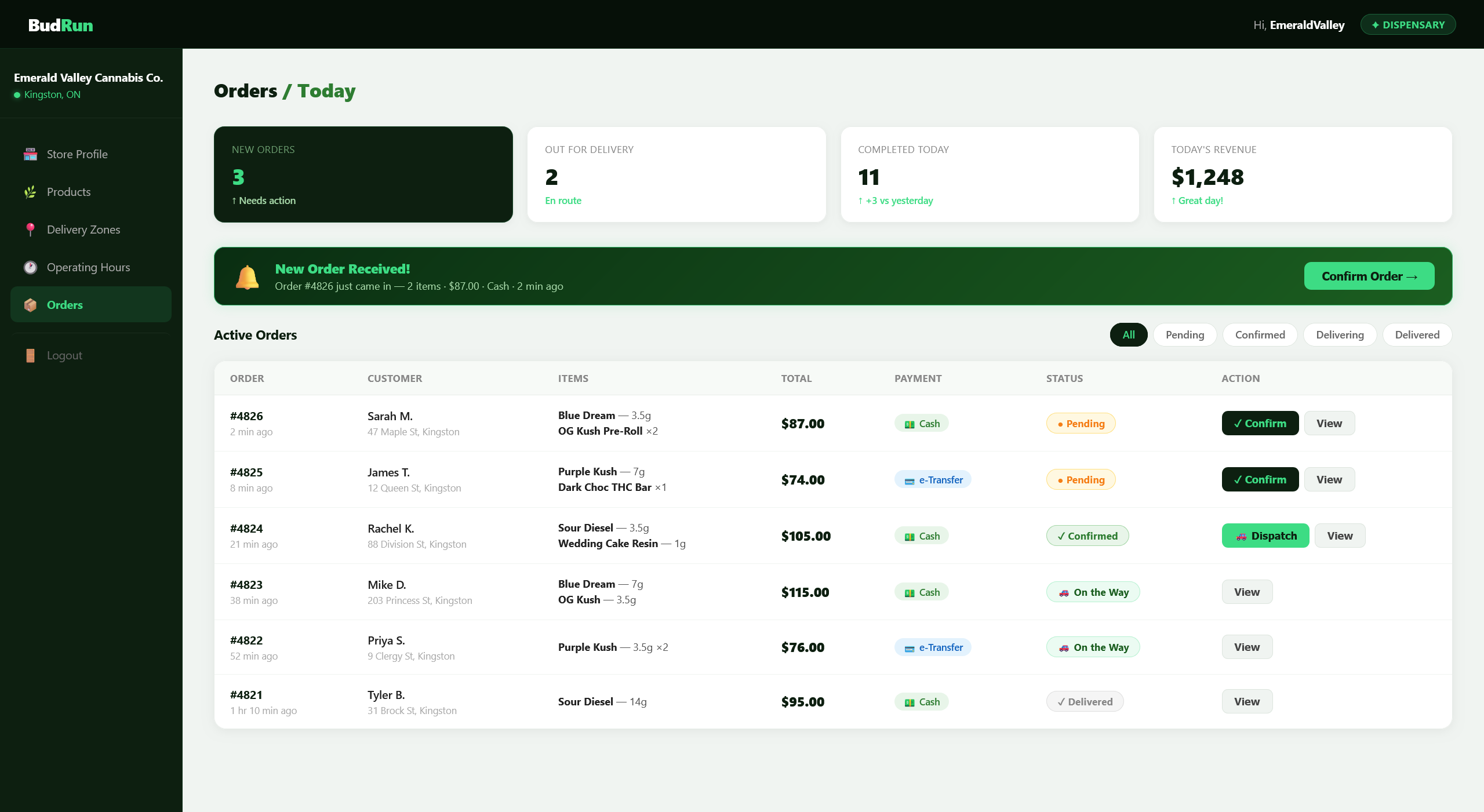Open the Confirmed orders filter
1484x812 pixels.
(x=1259, y=334)
